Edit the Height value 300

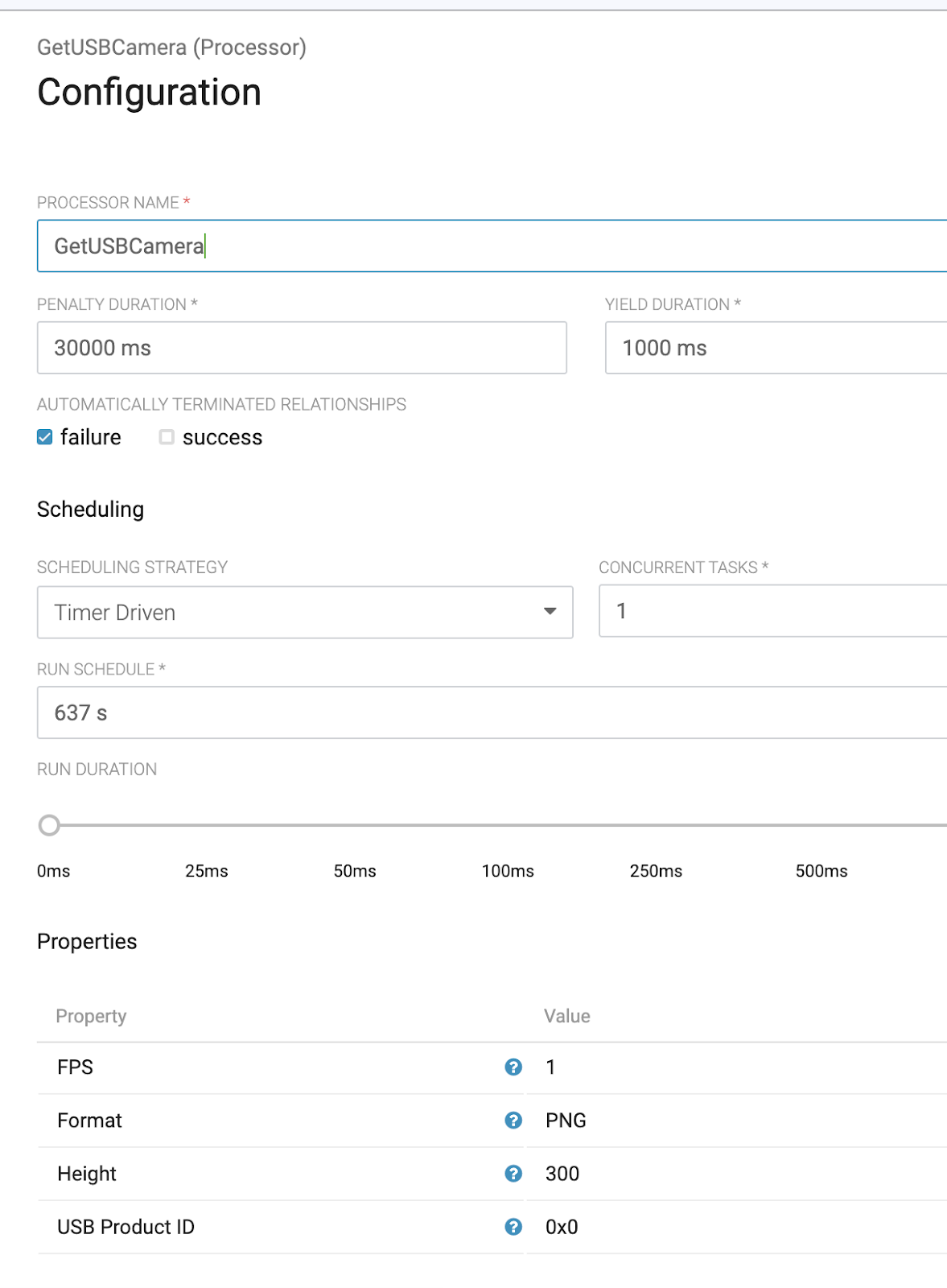tap(562, 1174)
